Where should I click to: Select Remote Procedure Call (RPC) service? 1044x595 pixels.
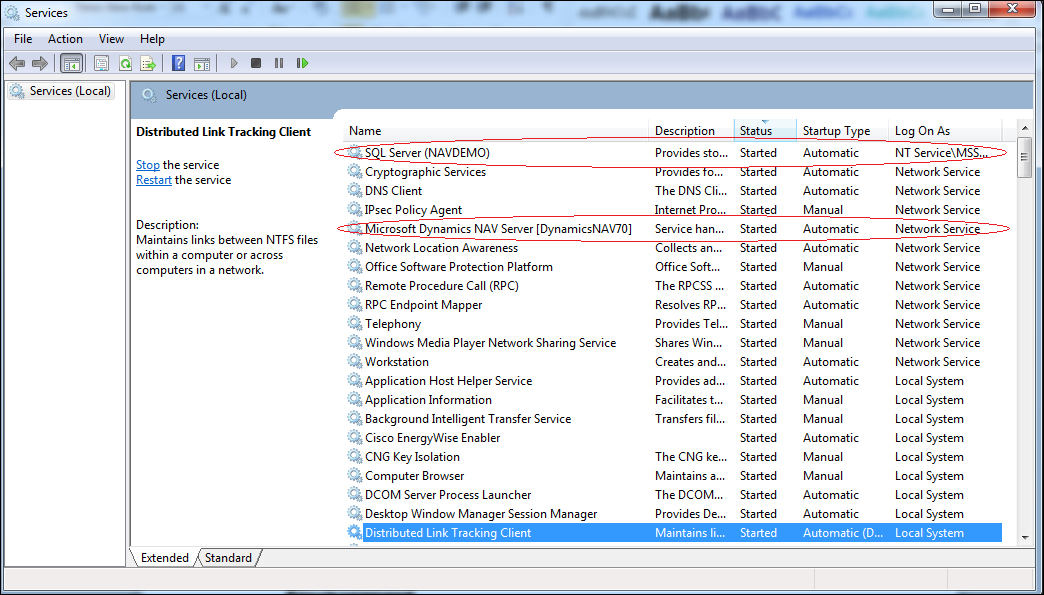672,286
